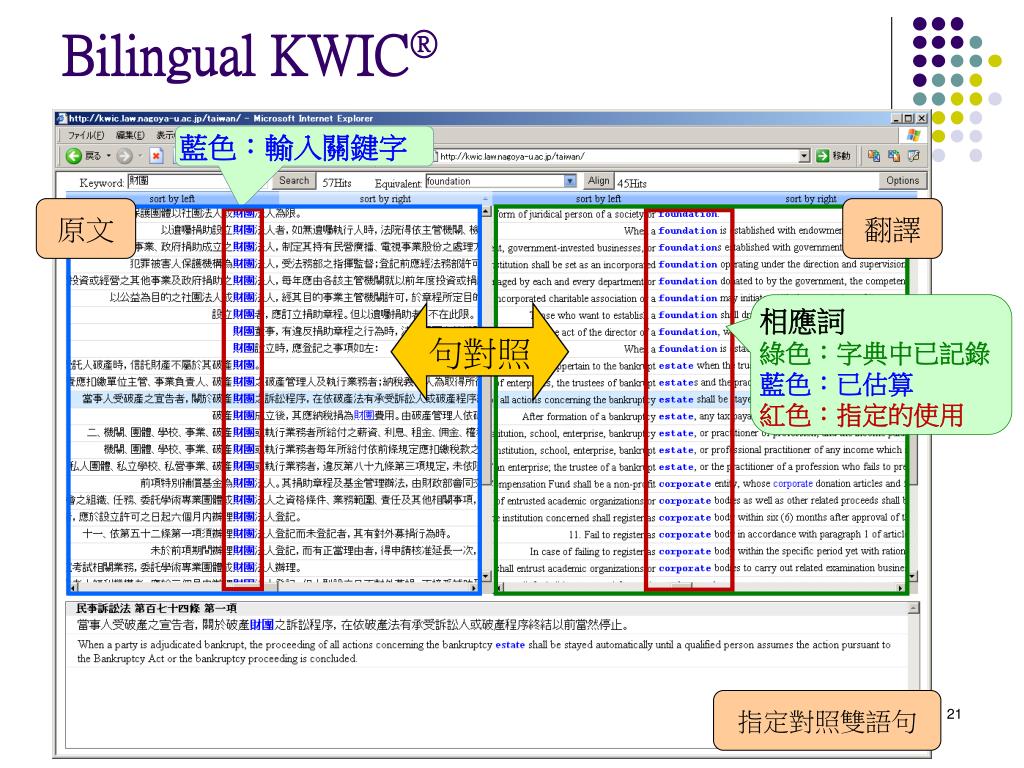Click the heading '民事訴訟法 第百七十四條 第一項'
The width and height of the screenshot is (1024, 768).
pyautogui.click(x=156, y=608)
